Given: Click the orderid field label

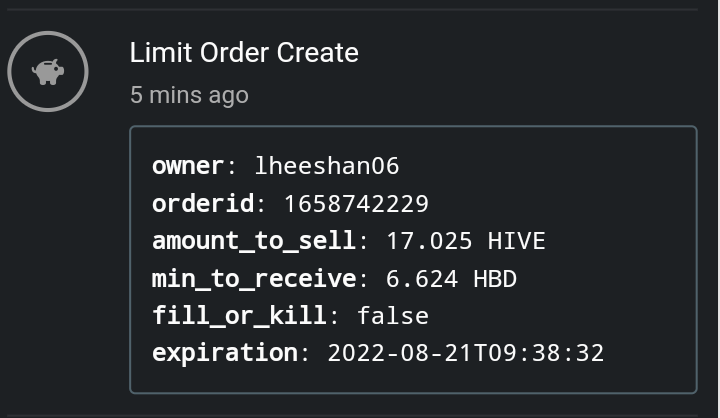Looking at the screenshot, I should [x=202, y=203].
